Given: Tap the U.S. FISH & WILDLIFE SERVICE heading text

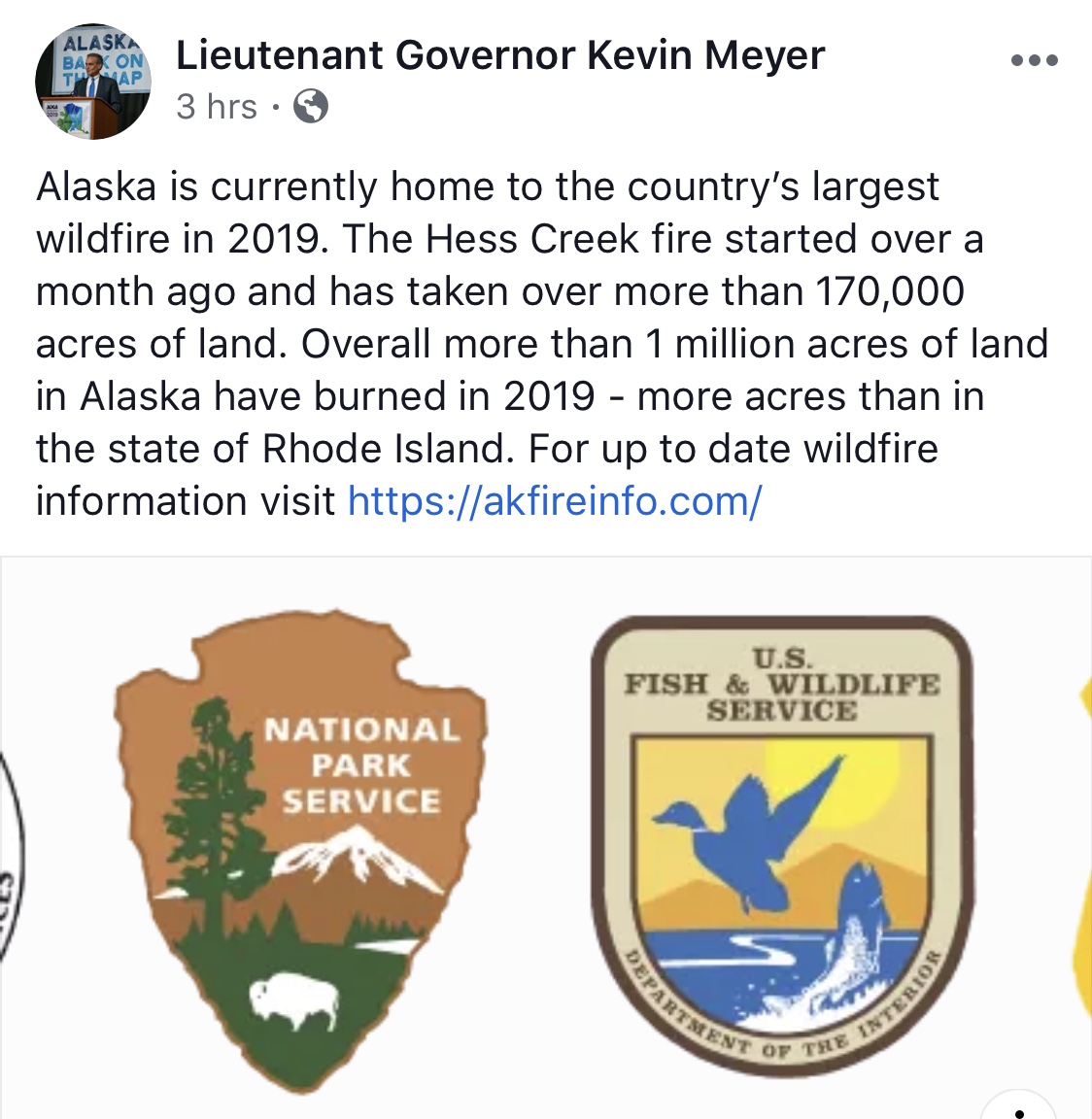Looking at the screenshot, I should tap(782, 684).
